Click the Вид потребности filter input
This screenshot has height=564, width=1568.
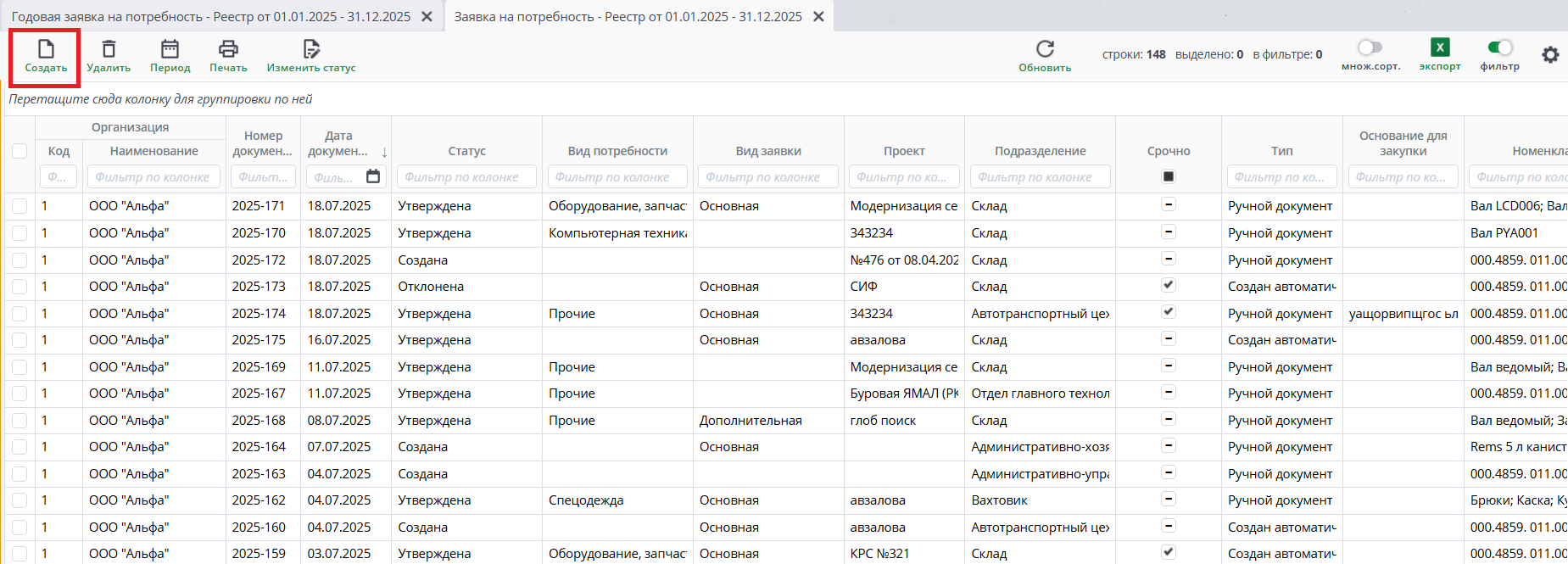[617, 176]
